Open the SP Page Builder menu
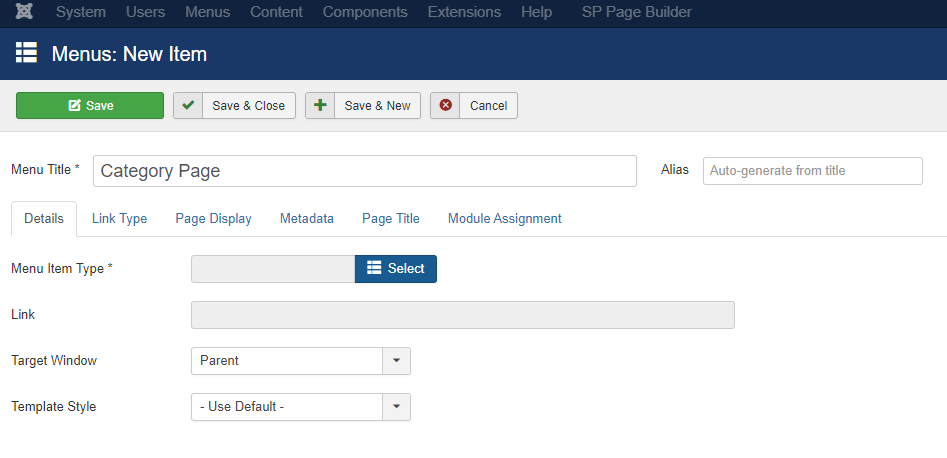The width and height of the screenshot is (947, 458). 637,12
